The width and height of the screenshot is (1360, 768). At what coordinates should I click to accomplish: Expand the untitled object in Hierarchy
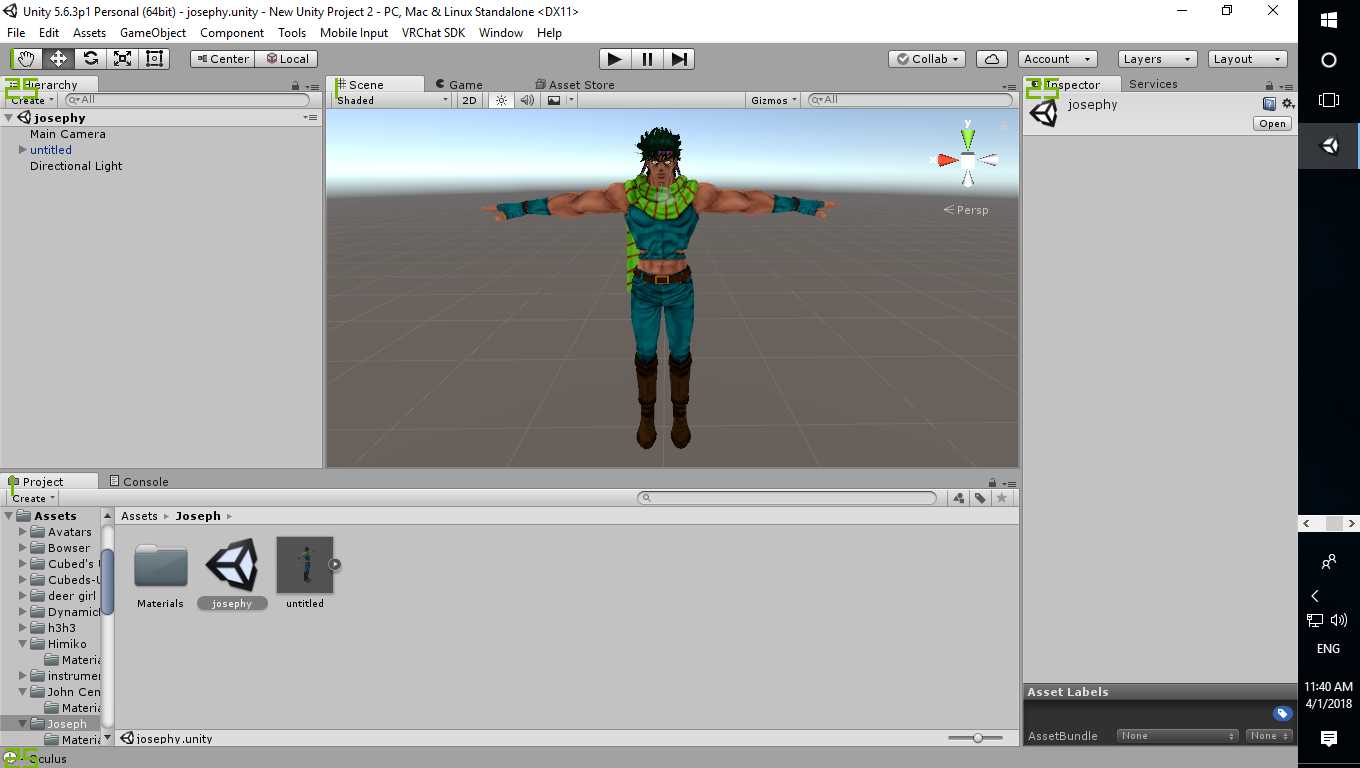pyautogui.click(x=23, y=150)
